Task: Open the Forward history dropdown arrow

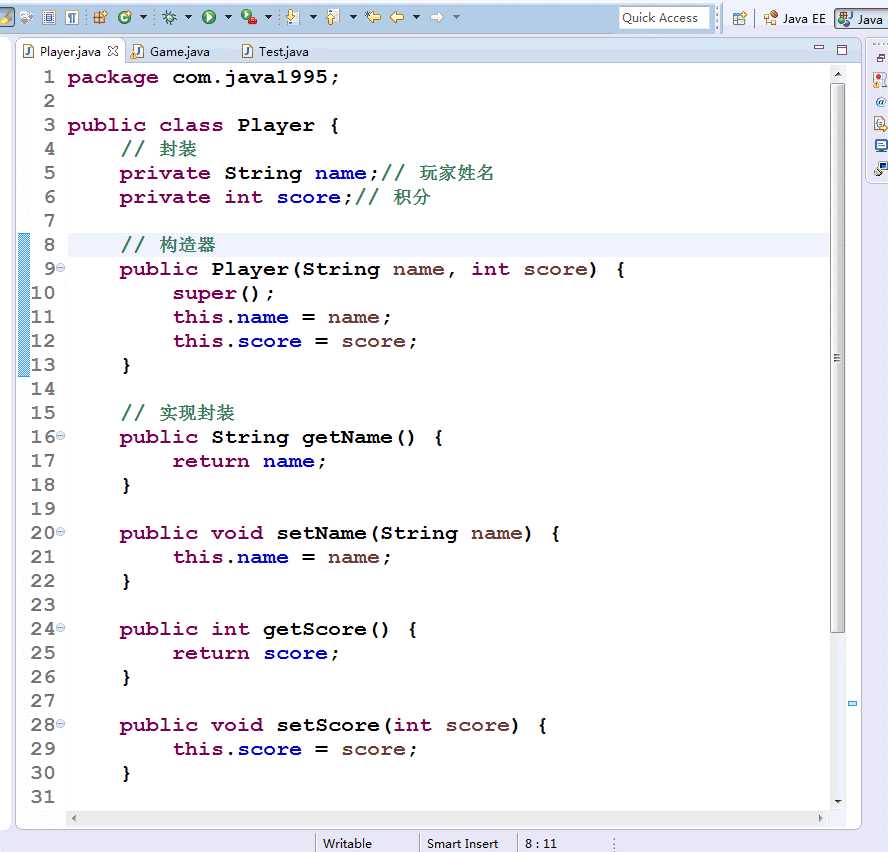Action: point(456,18)
